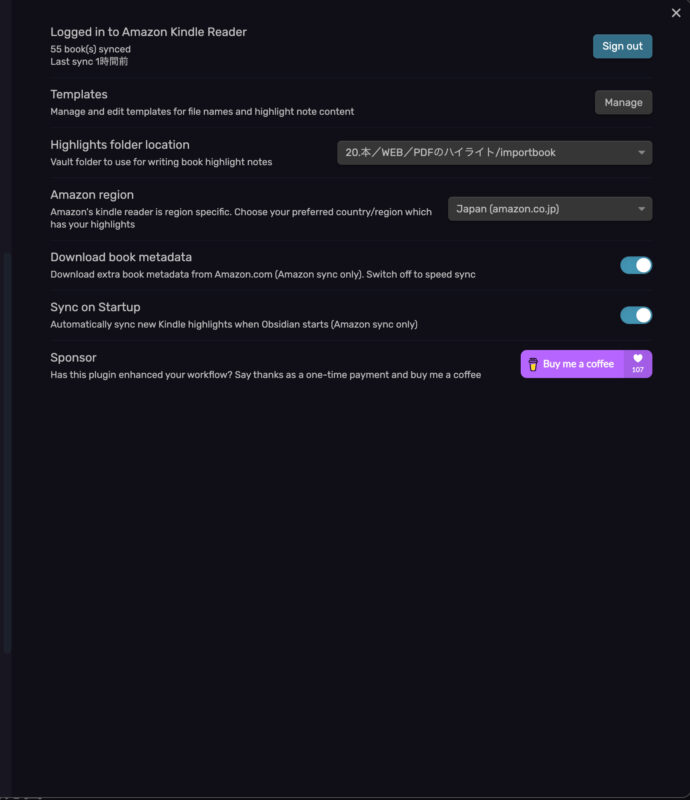Click the coffee cup icon
This screenshot has width=690, height=800.
(x=534, y=364)
